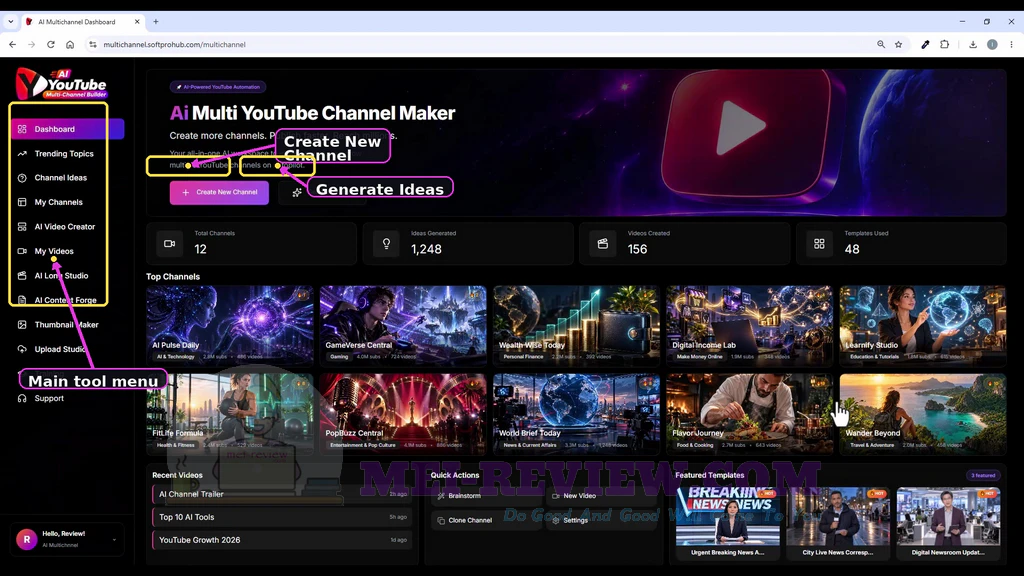
Task: Open My Channels in the sidebar
Action: click(58, 202)
